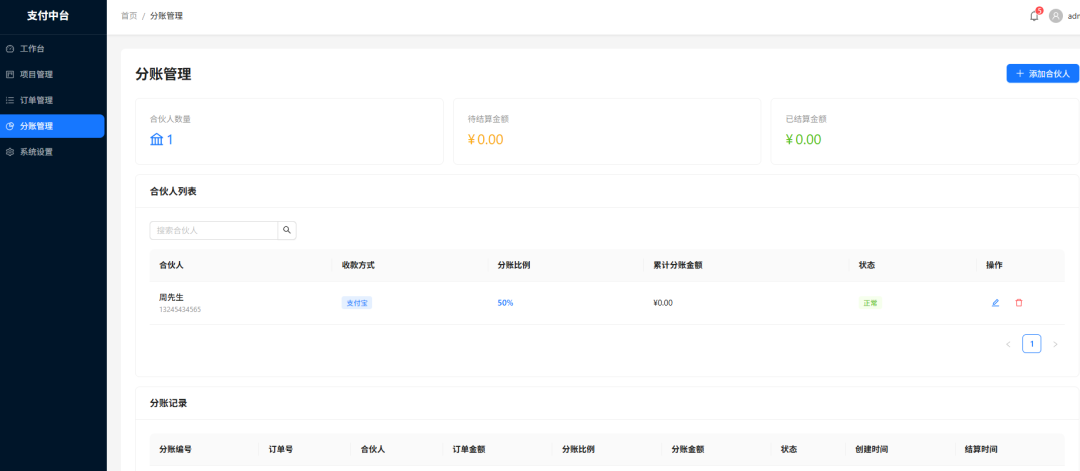Screen dimensions: 1080x471
Task: Click the 系统设置 gear icon
Action: coord(10,152)
